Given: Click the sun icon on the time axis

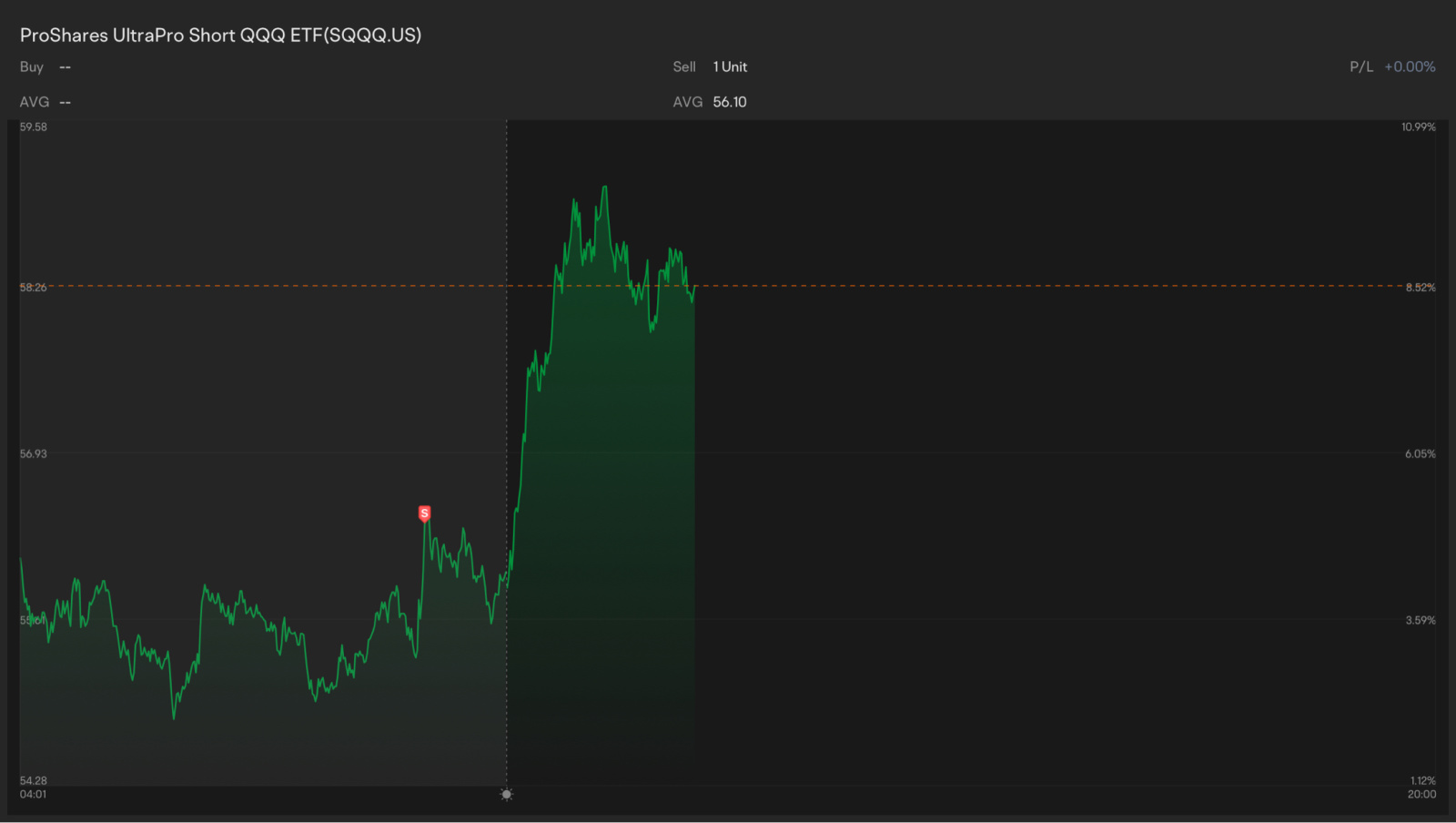Looking at the screenshot, I should point(507,795).
